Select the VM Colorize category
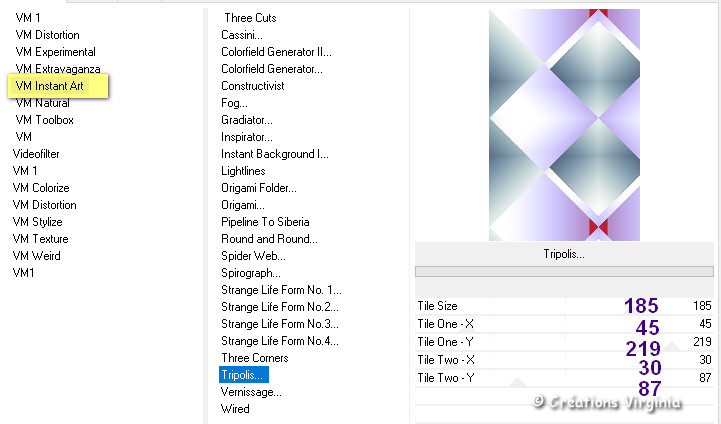 click(x=41, y=188)
